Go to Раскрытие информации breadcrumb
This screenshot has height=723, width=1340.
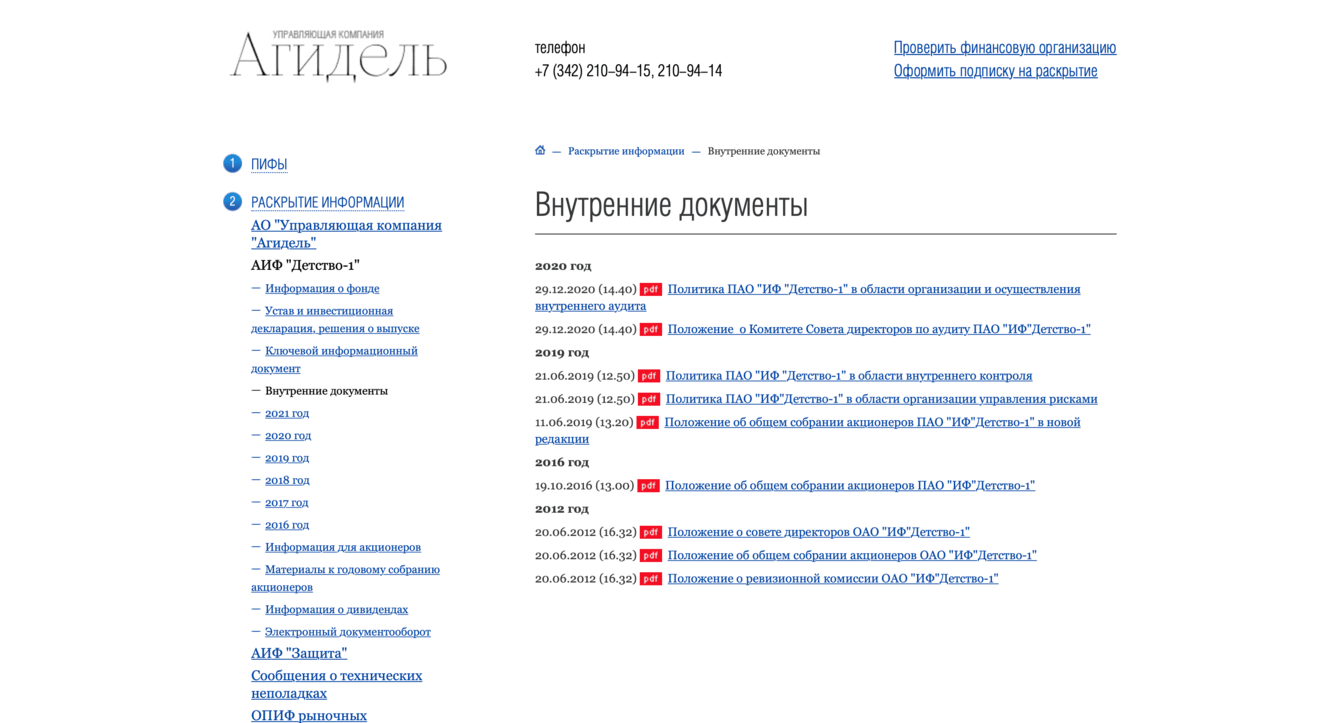coord(626,151)
